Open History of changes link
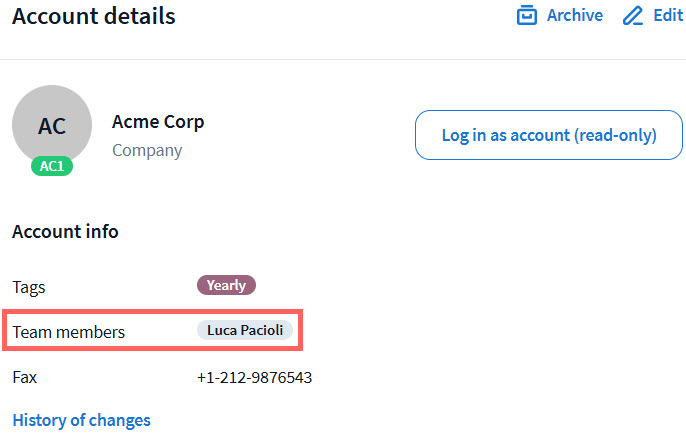 [x=81, y=420]
